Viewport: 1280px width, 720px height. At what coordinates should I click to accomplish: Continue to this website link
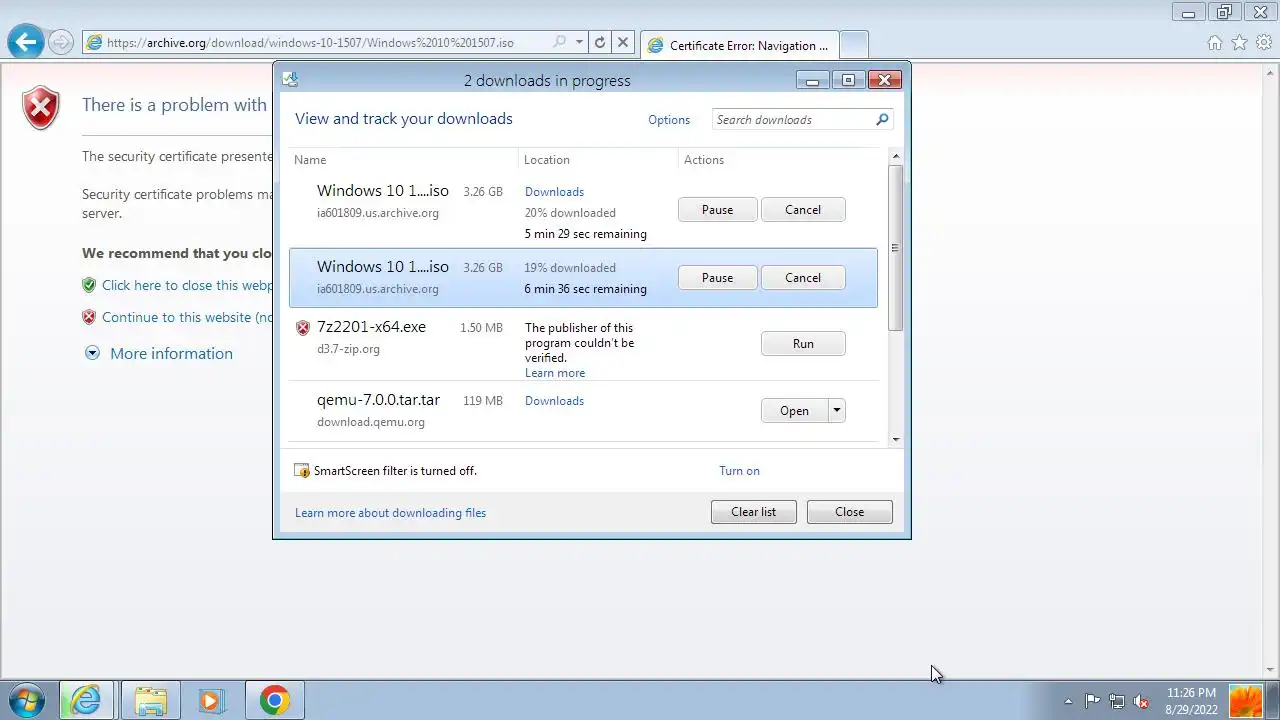pos(187,318)
